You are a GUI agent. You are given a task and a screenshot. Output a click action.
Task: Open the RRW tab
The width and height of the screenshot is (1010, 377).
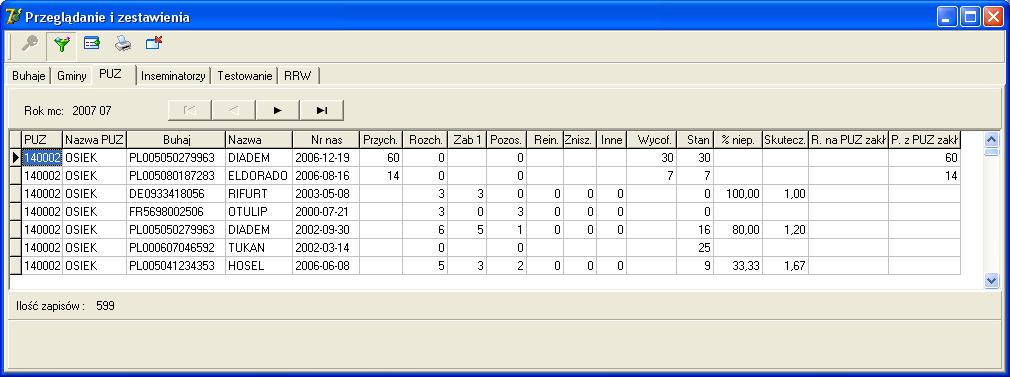click(x=298, y=75)
